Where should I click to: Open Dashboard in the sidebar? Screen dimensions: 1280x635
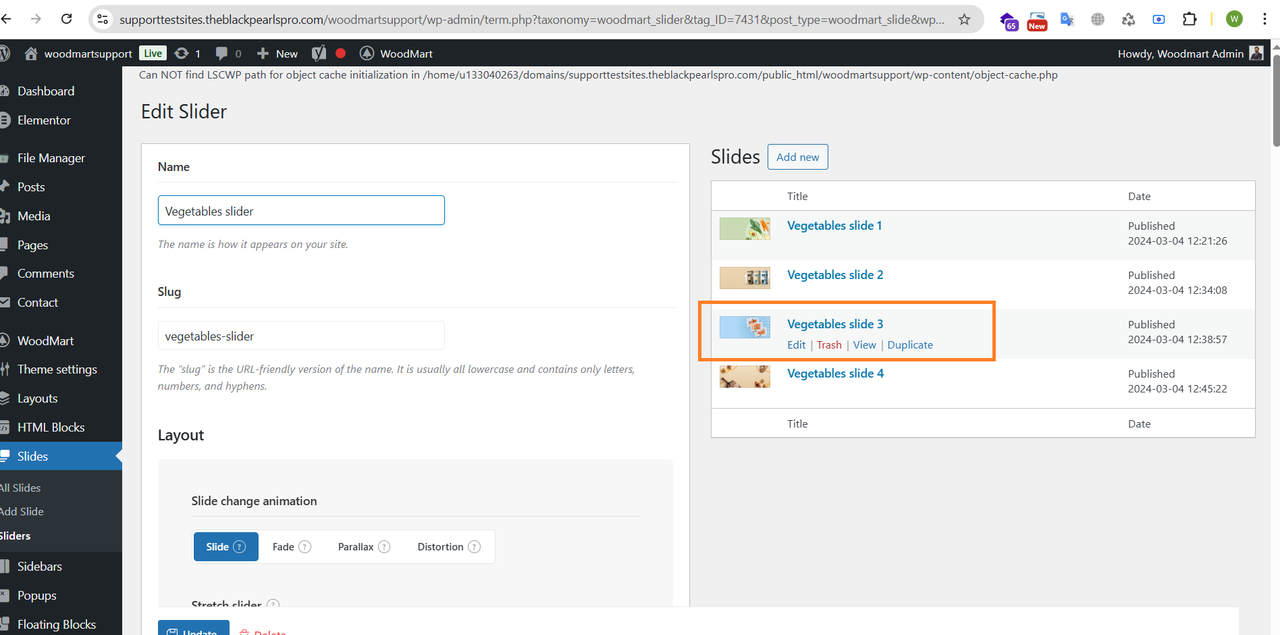pos(45,91)
